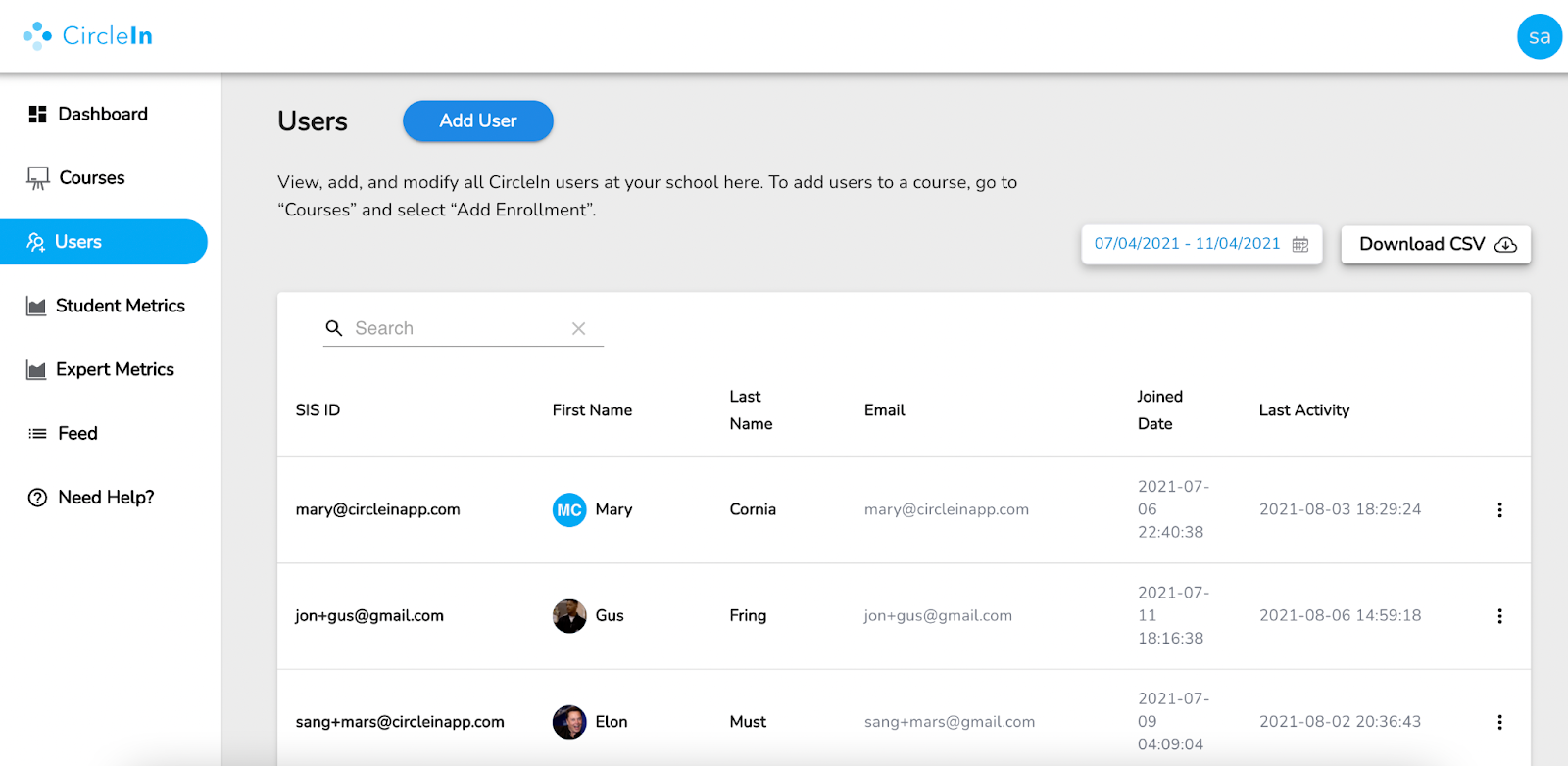Image resolution: width=1568 pixels, height=766 pixels.
Task: Open the three-dot menu for Elon Must
Action: point(1499,722)
